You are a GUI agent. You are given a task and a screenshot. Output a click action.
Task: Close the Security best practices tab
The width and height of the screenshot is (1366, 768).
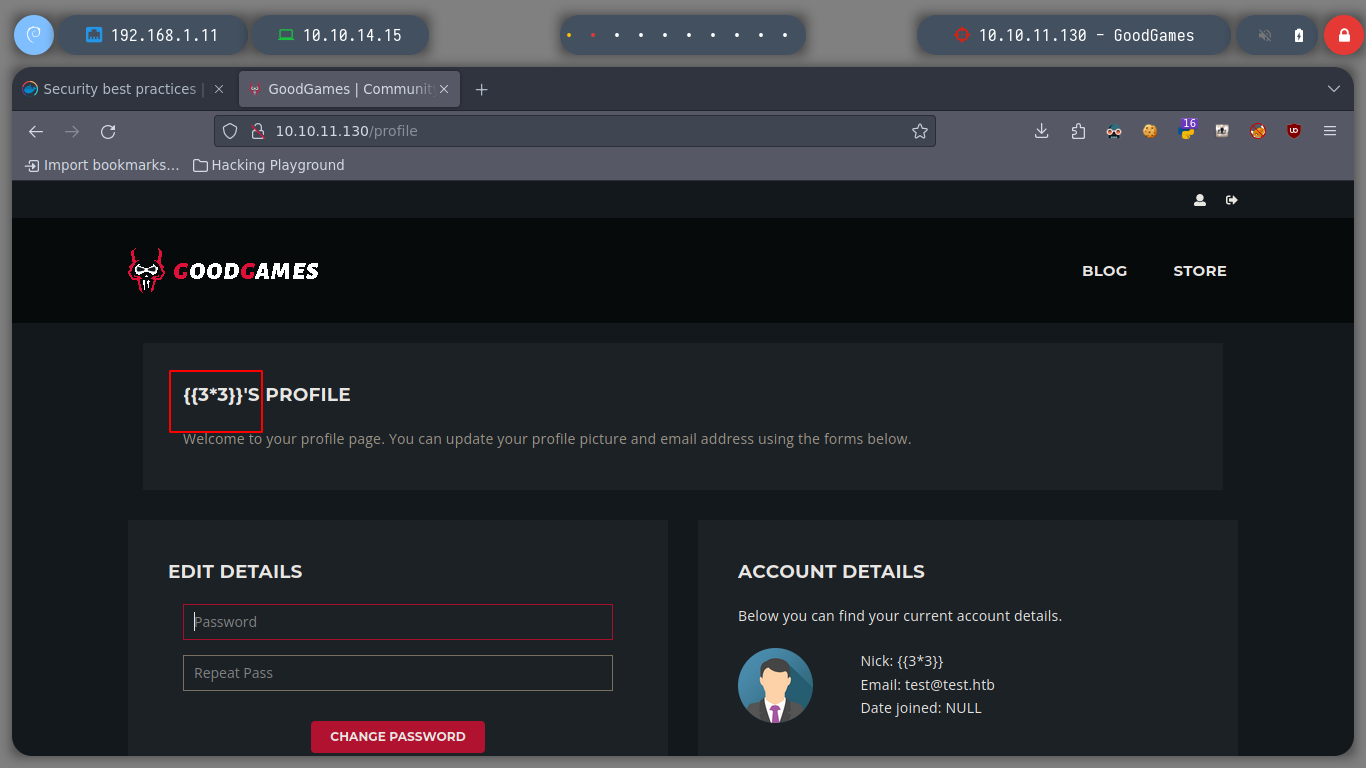coord(219,89)
